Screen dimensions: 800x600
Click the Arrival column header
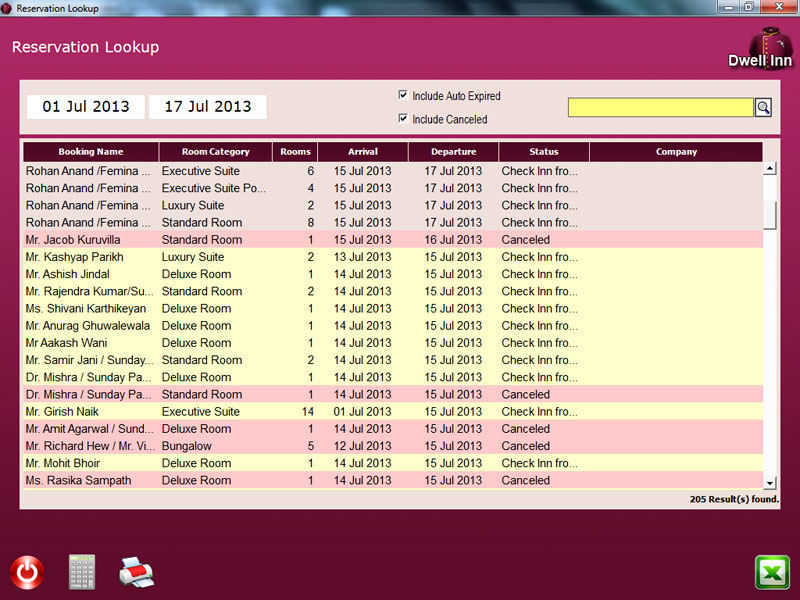coord(363,152)
